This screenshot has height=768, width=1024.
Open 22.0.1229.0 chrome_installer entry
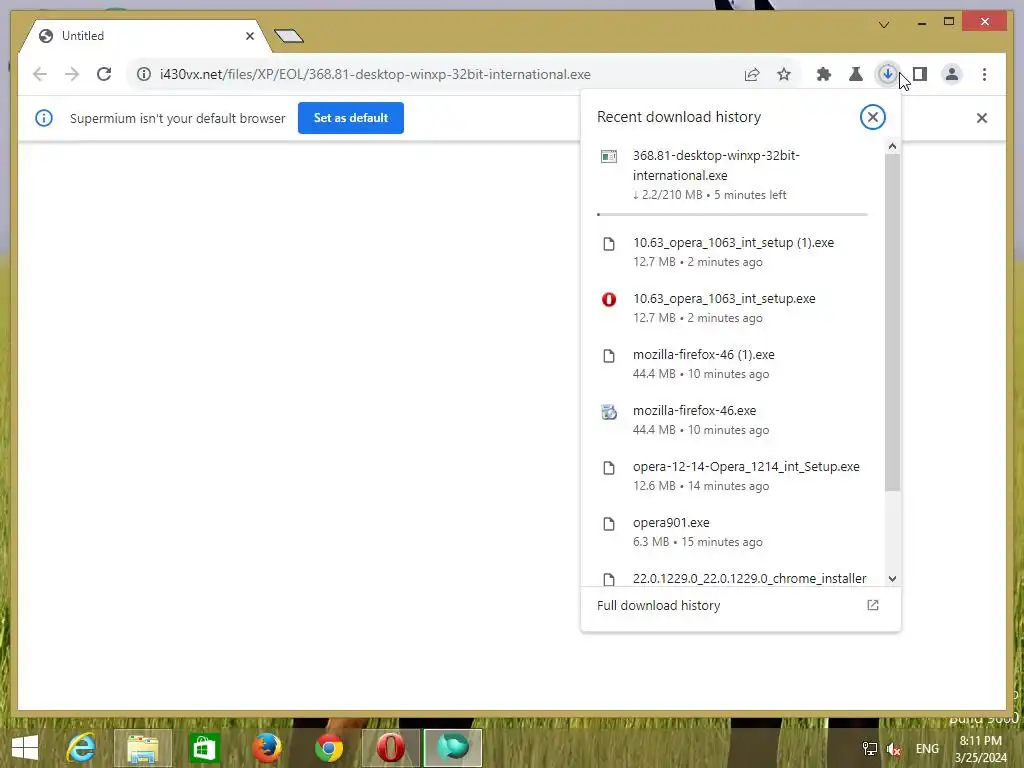pyautogui.click(x=735, y=577)
